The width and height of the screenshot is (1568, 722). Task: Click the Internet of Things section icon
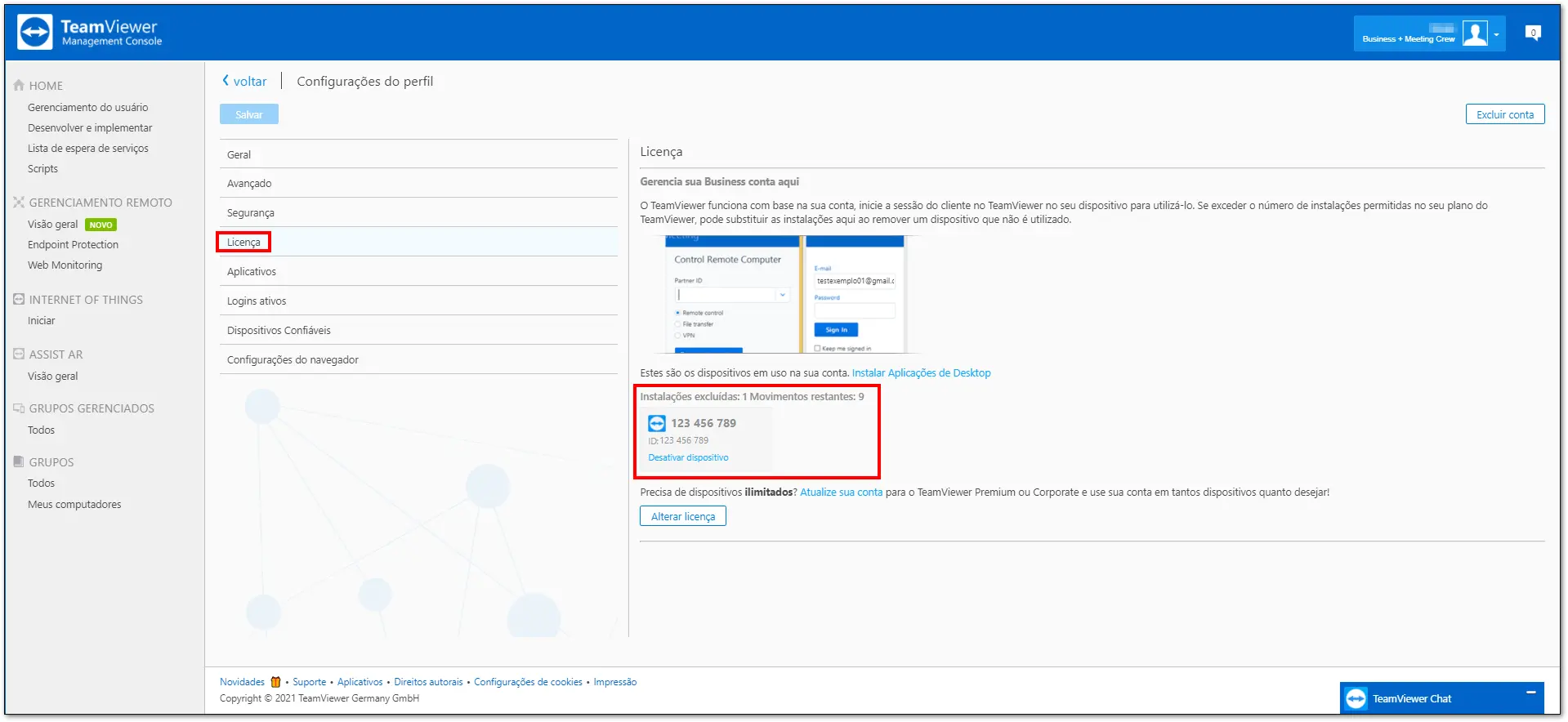(x=19, y=299)
